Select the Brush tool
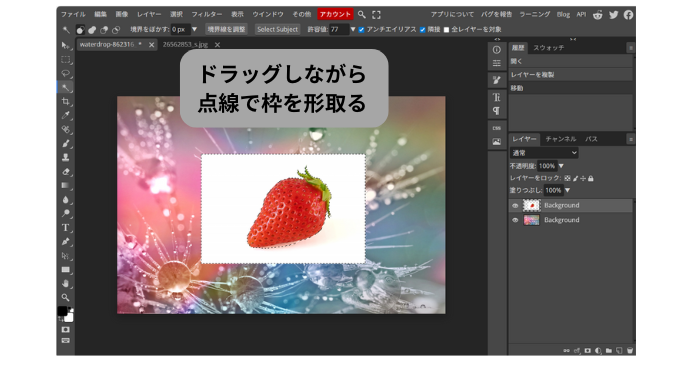 click(65, 144)
